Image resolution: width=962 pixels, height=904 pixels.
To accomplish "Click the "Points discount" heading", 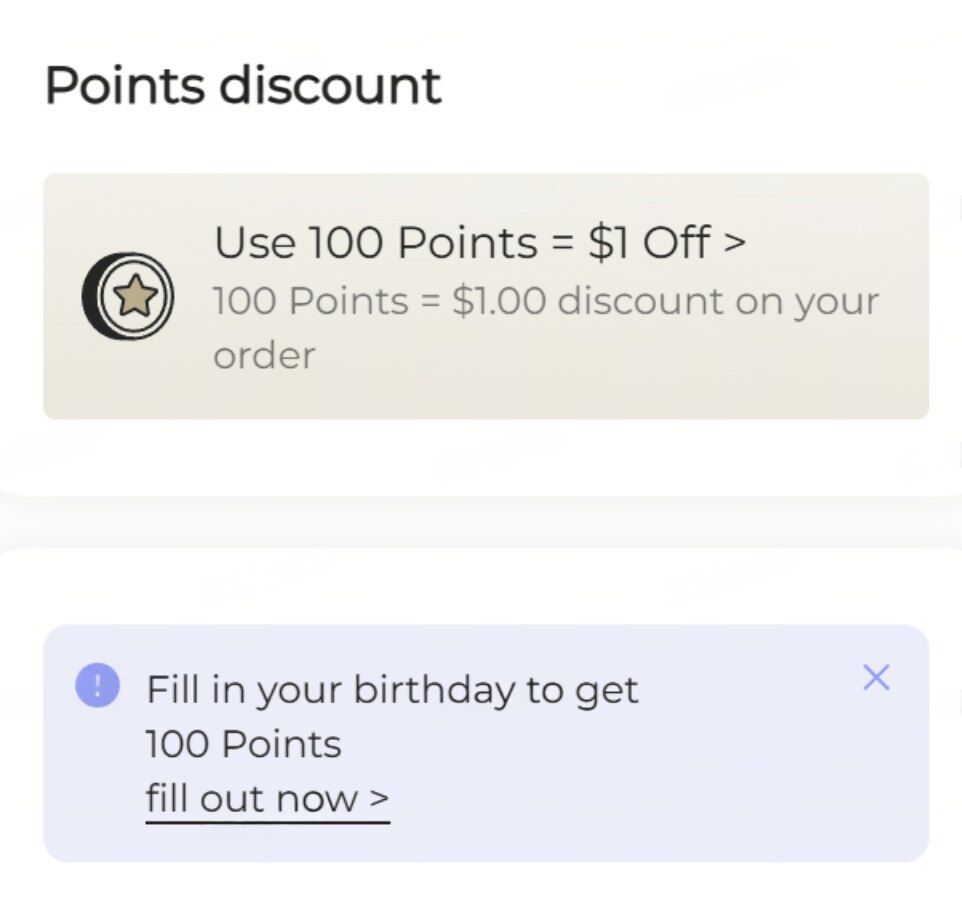I will click(x=243, y=85).
